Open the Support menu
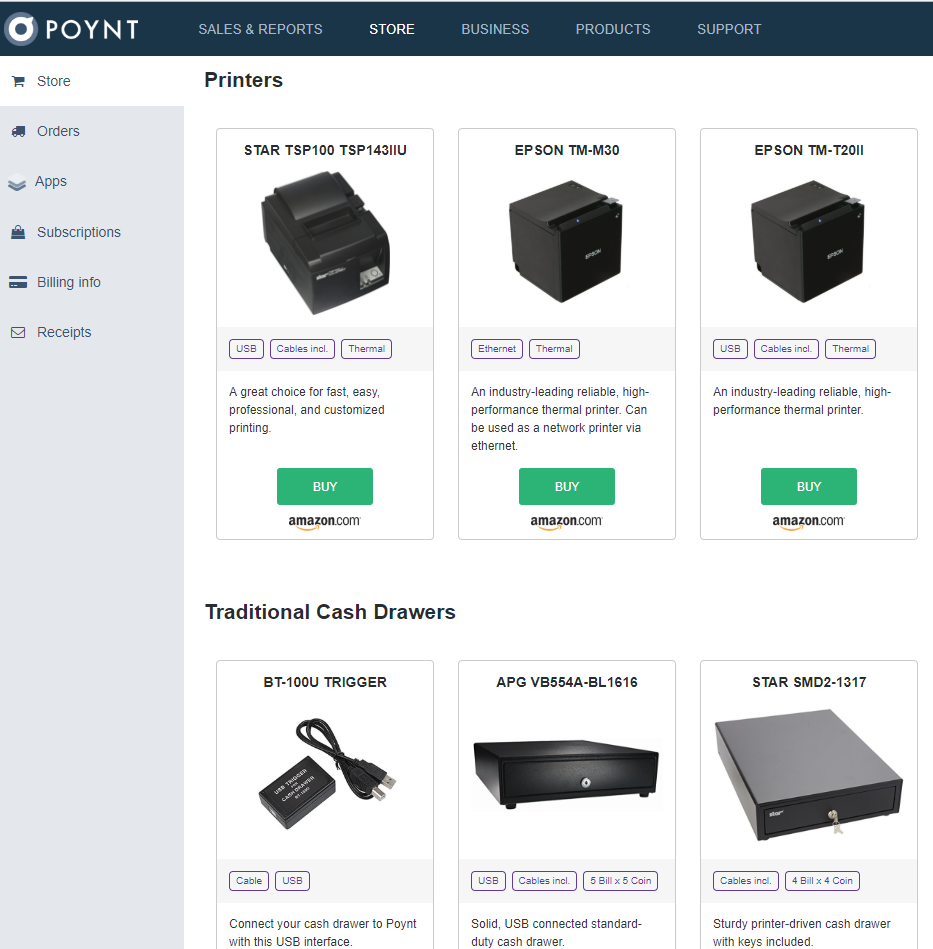This screenshot has height=949, width=933. (729, 29)
